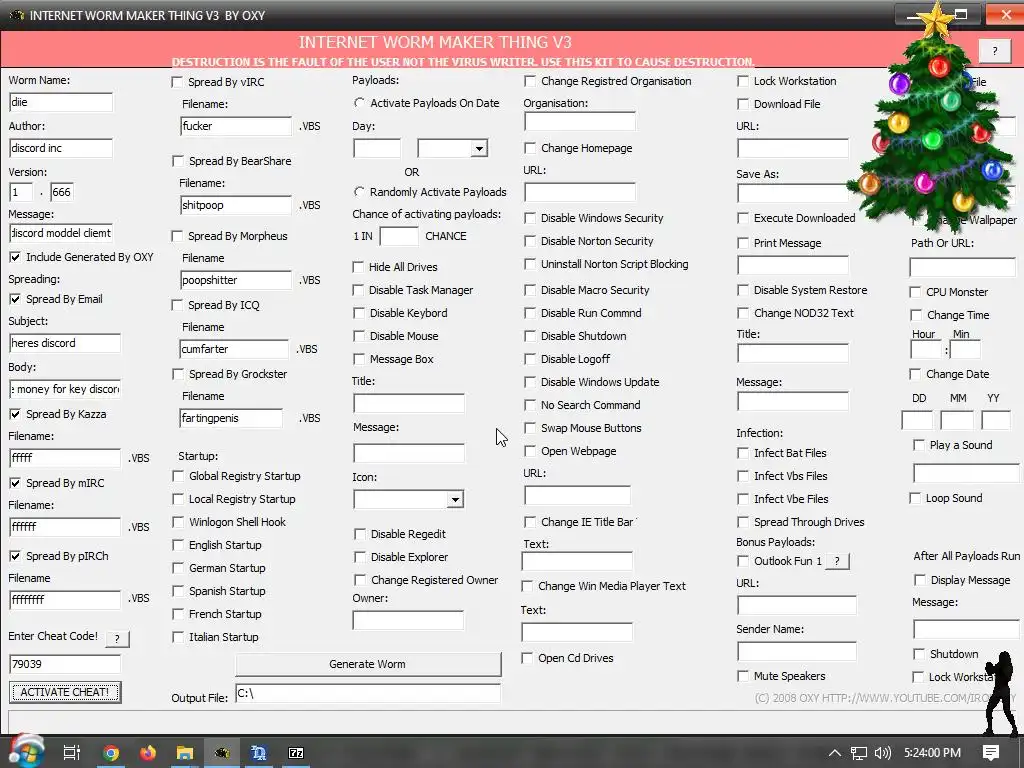Check the Disable Task Manager checkbox

click(358, 290)
